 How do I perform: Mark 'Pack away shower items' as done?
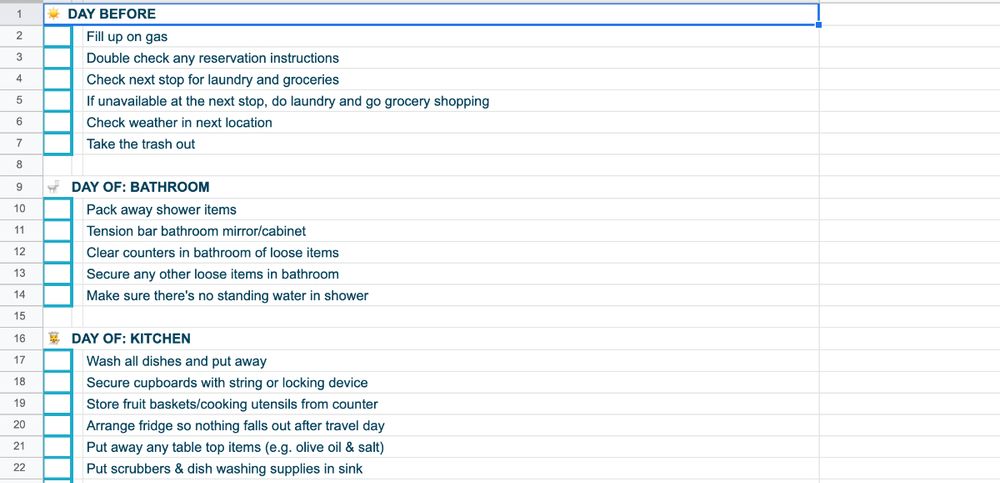(x=58, y=210)
